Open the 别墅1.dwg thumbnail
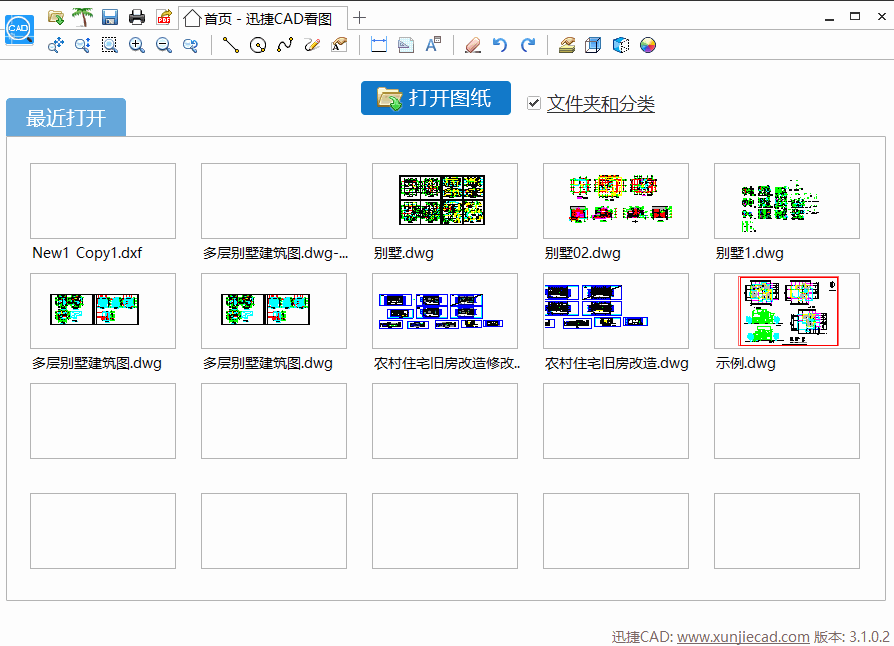 pyautogui.click(x=787, y=201)
